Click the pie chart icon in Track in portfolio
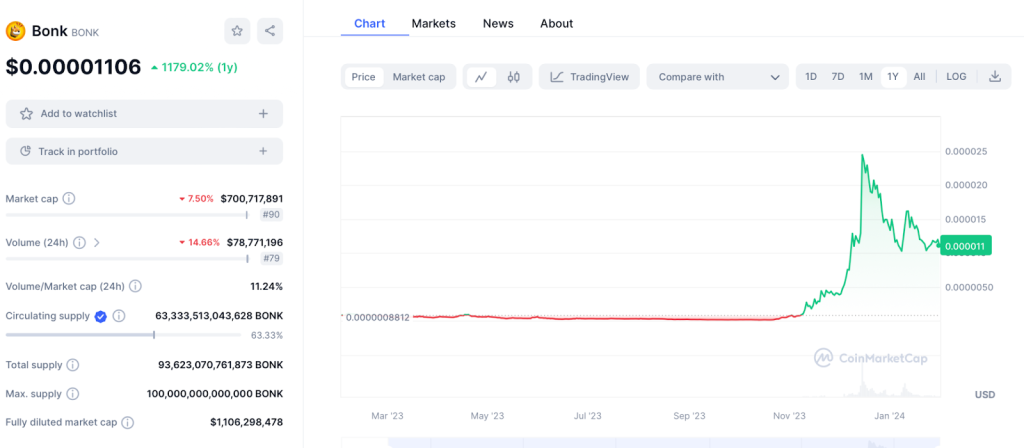Image resolution: width=1024 pixels, height=448 pixels. coord(25,152)
